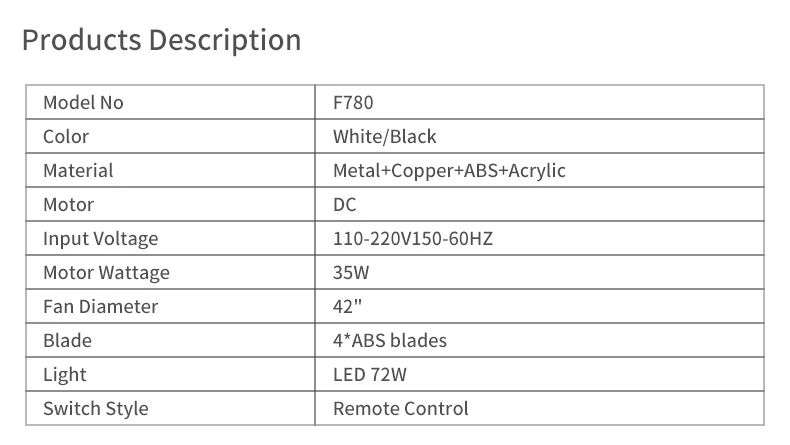Select the Input Voltage label
Screen dimensions: 790x445
pos(101,239)
